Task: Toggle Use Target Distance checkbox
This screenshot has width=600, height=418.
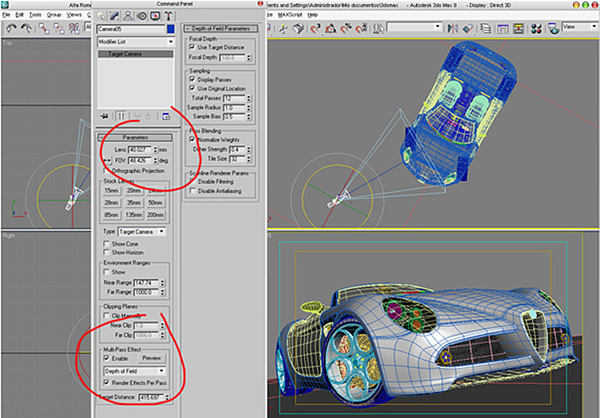Action: pos(192,47)
